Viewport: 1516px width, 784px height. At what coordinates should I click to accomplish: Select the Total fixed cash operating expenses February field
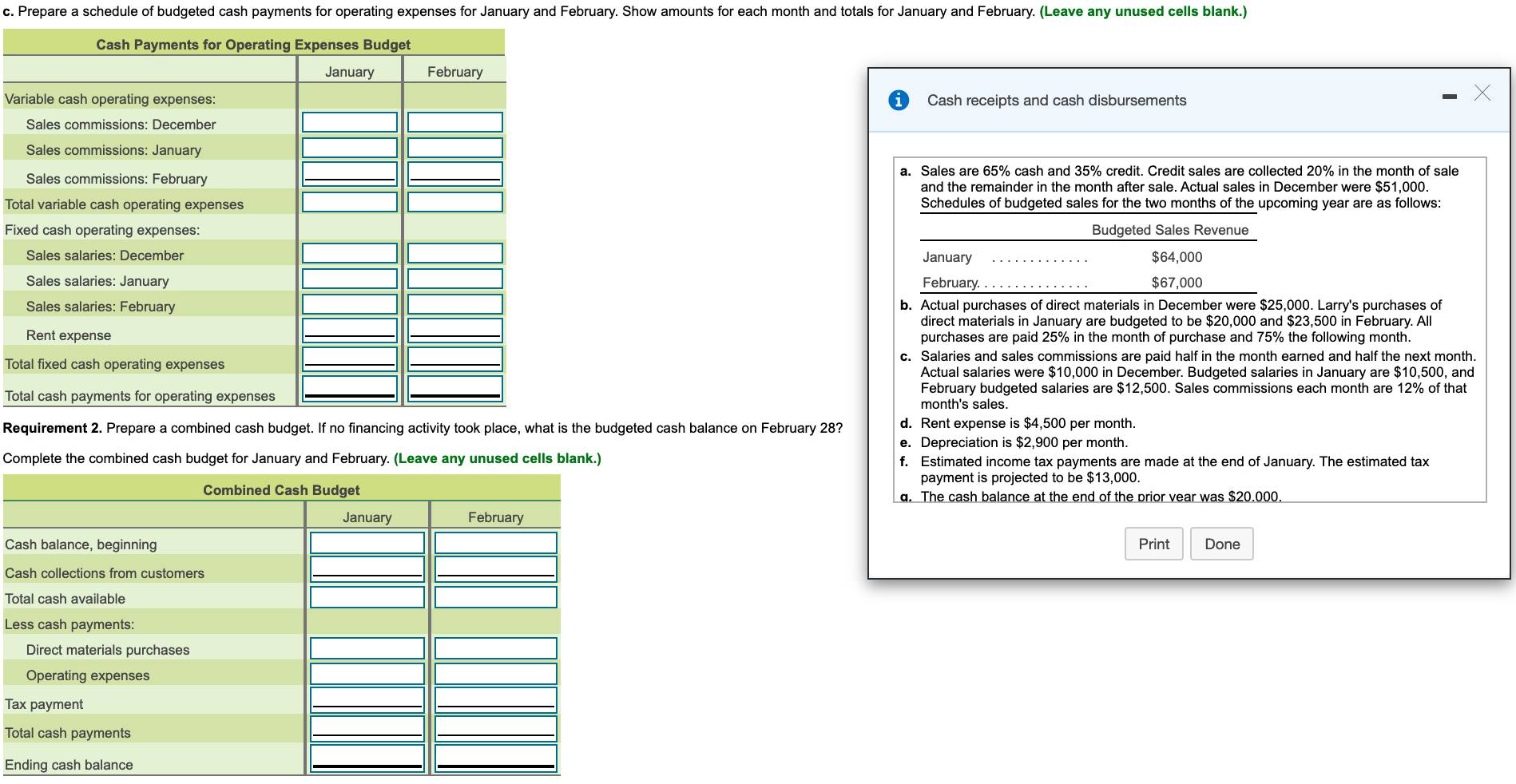(454, 358)
